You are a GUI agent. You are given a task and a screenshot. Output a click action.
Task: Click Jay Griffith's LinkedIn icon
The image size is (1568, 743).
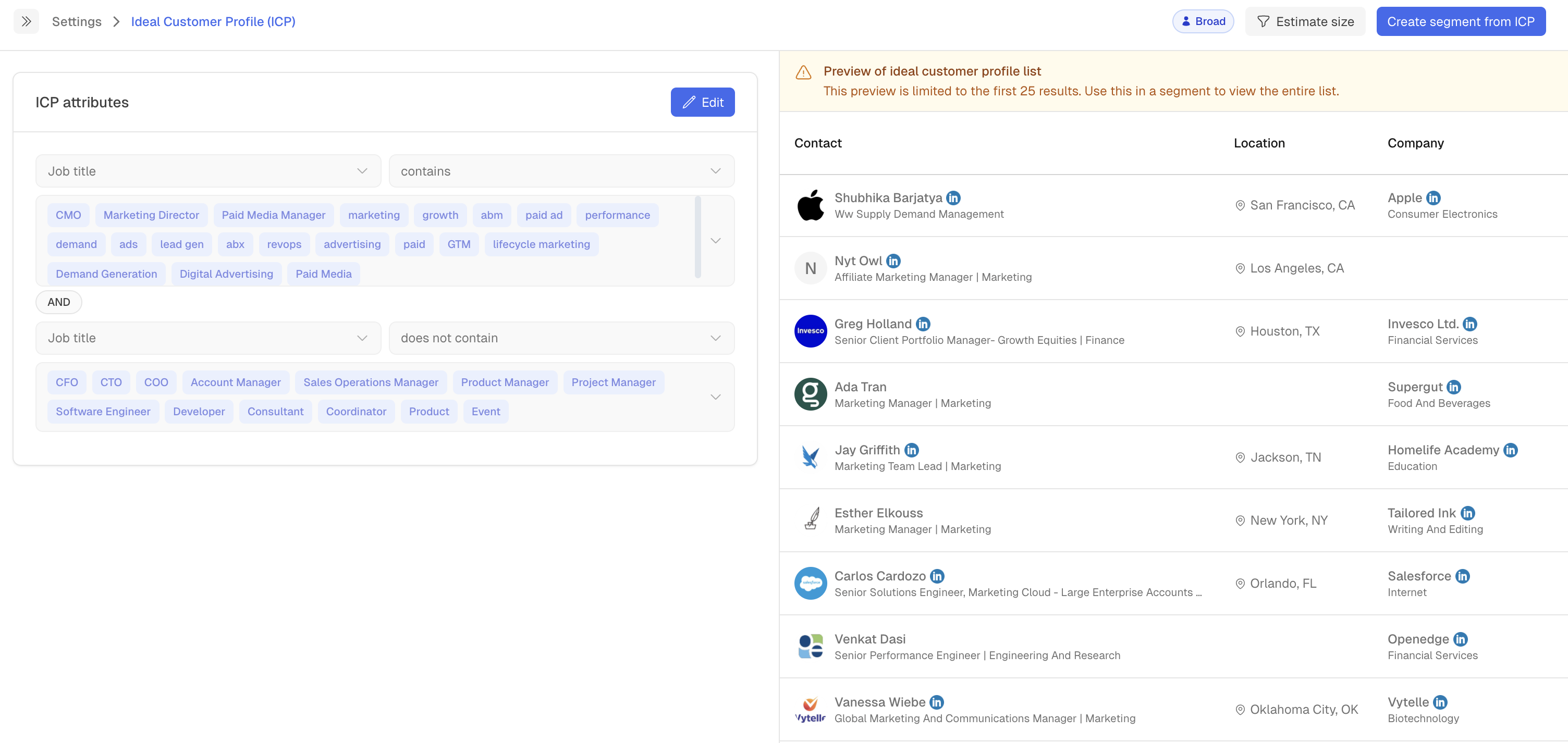pos(911,450)
